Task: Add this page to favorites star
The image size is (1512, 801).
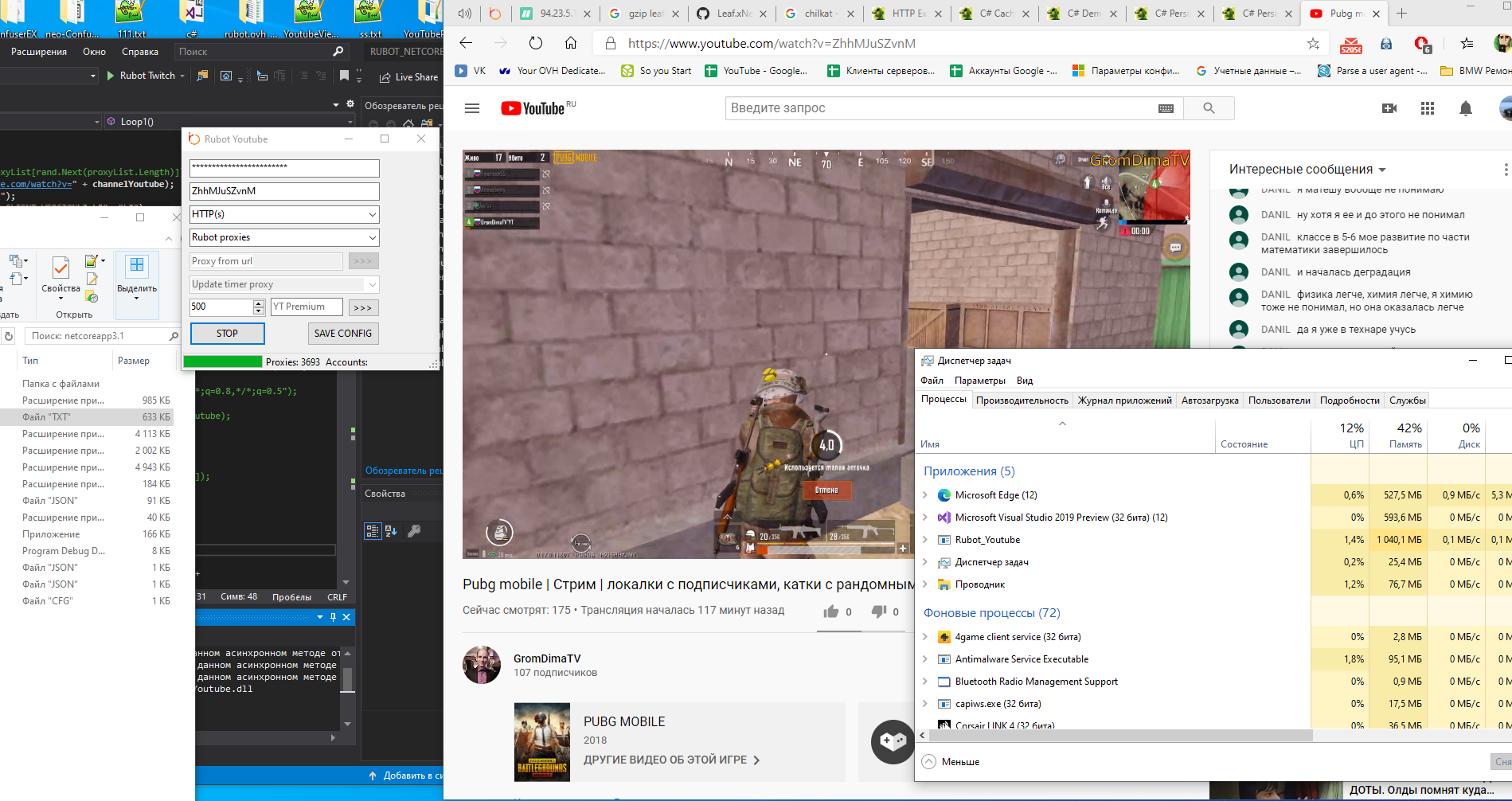Action: click(1313, 43)
